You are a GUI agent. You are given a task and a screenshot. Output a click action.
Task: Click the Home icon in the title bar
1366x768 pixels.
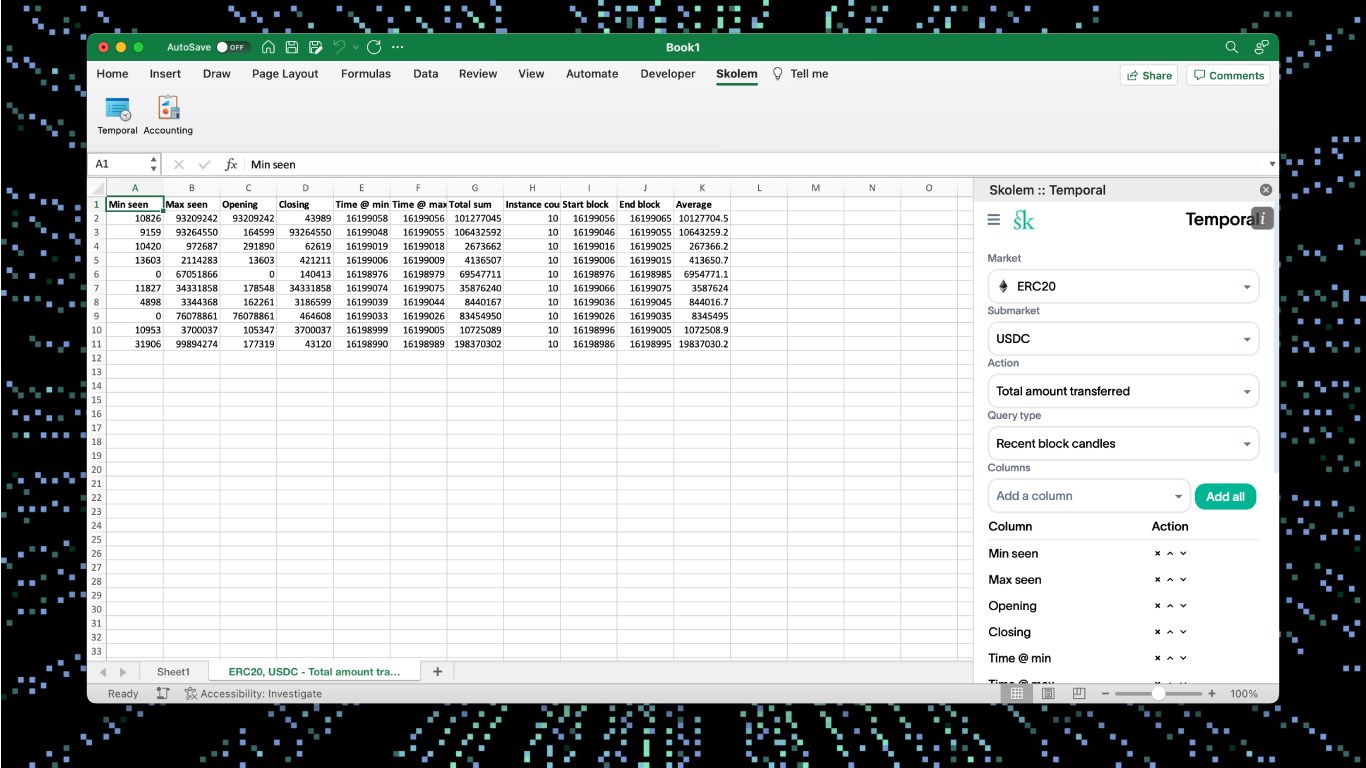coord(268,47)
